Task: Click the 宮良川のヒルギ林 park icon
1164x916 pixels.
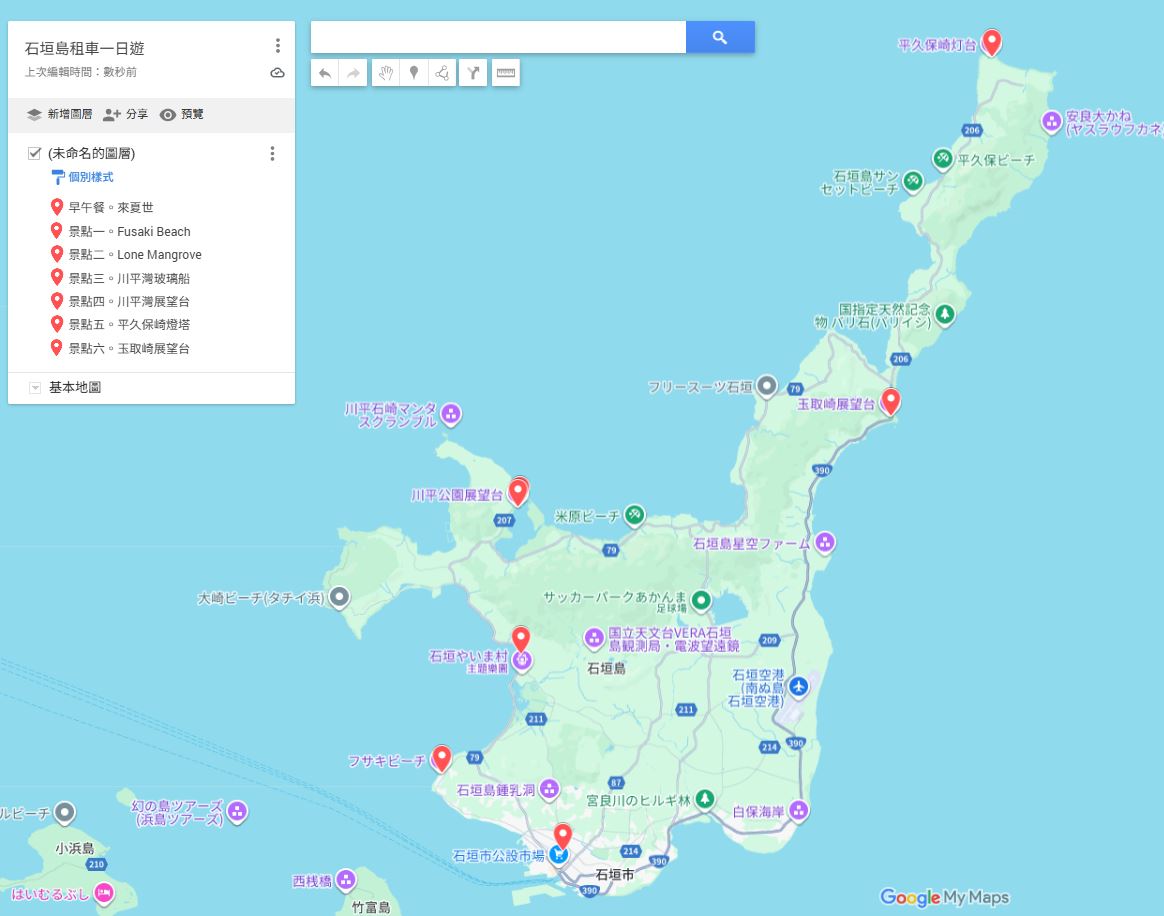Action: point(704,799)
